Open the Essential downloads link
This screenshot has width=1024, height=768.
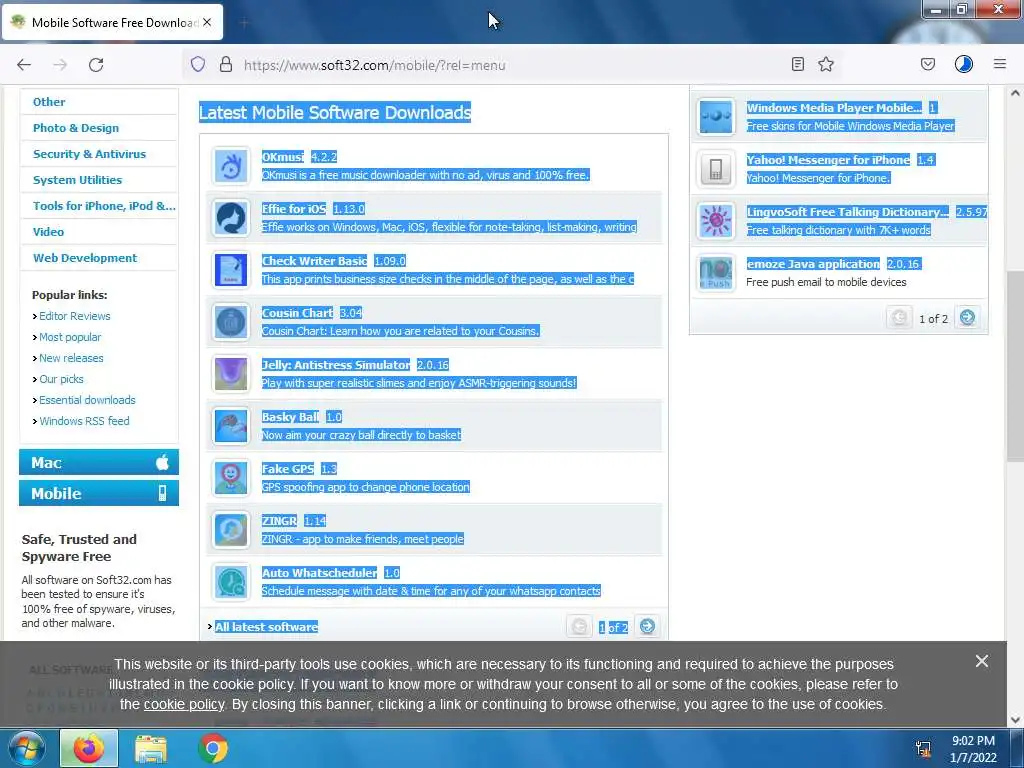pyautogui.click(x=88, y=400)
